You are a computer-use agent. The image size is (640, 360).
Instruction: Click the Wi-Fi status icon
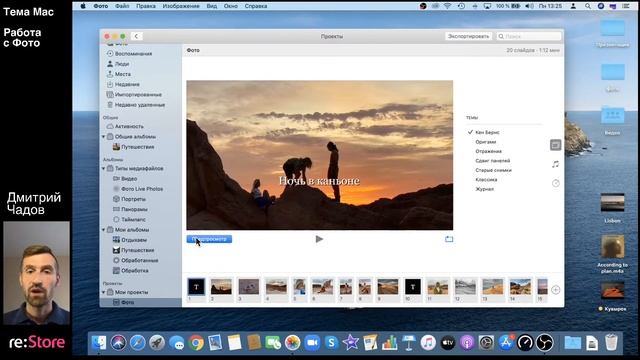448,6
